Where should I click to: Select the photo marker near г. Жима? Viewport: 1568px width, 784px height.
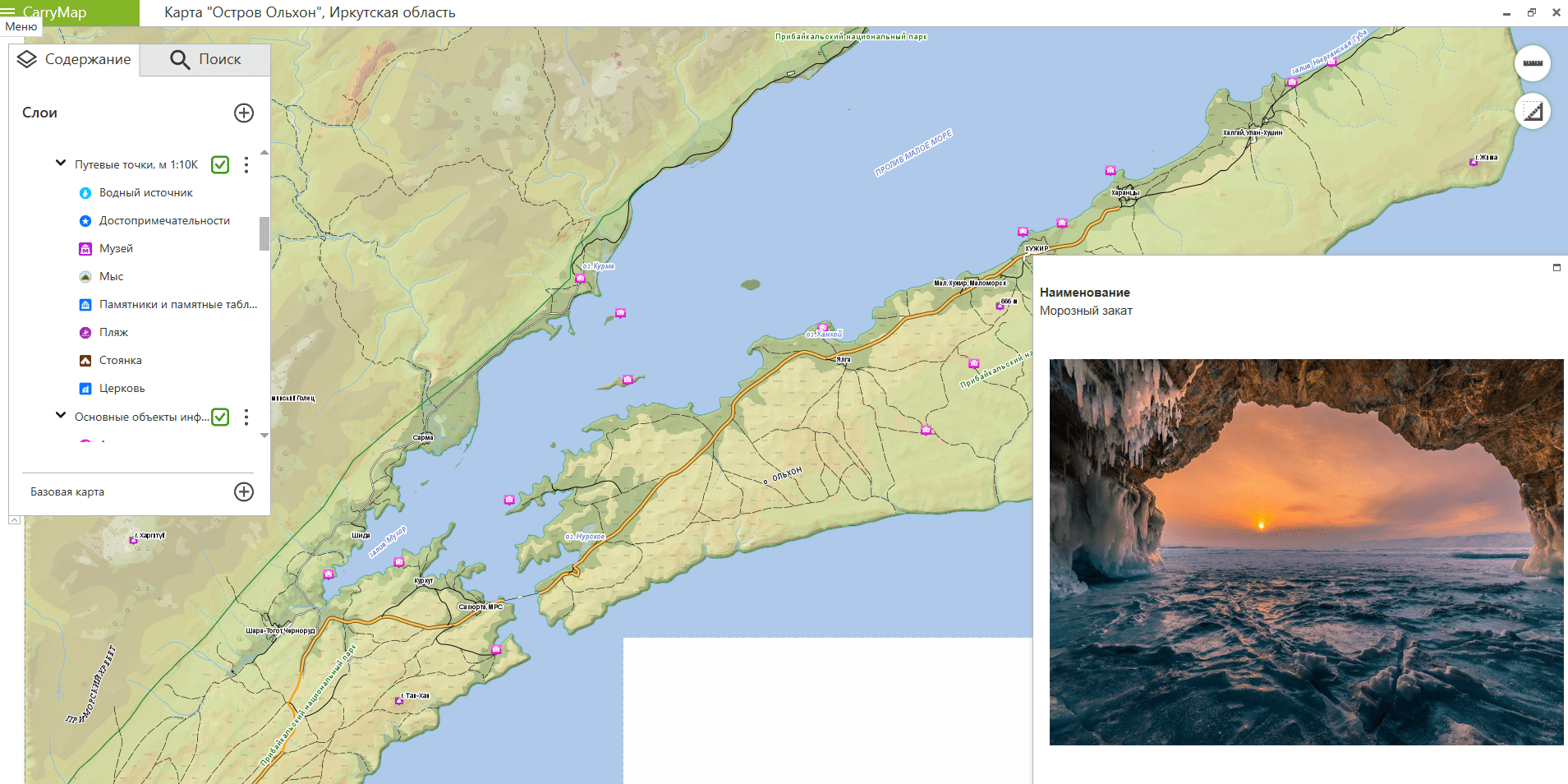point(1474,162)
